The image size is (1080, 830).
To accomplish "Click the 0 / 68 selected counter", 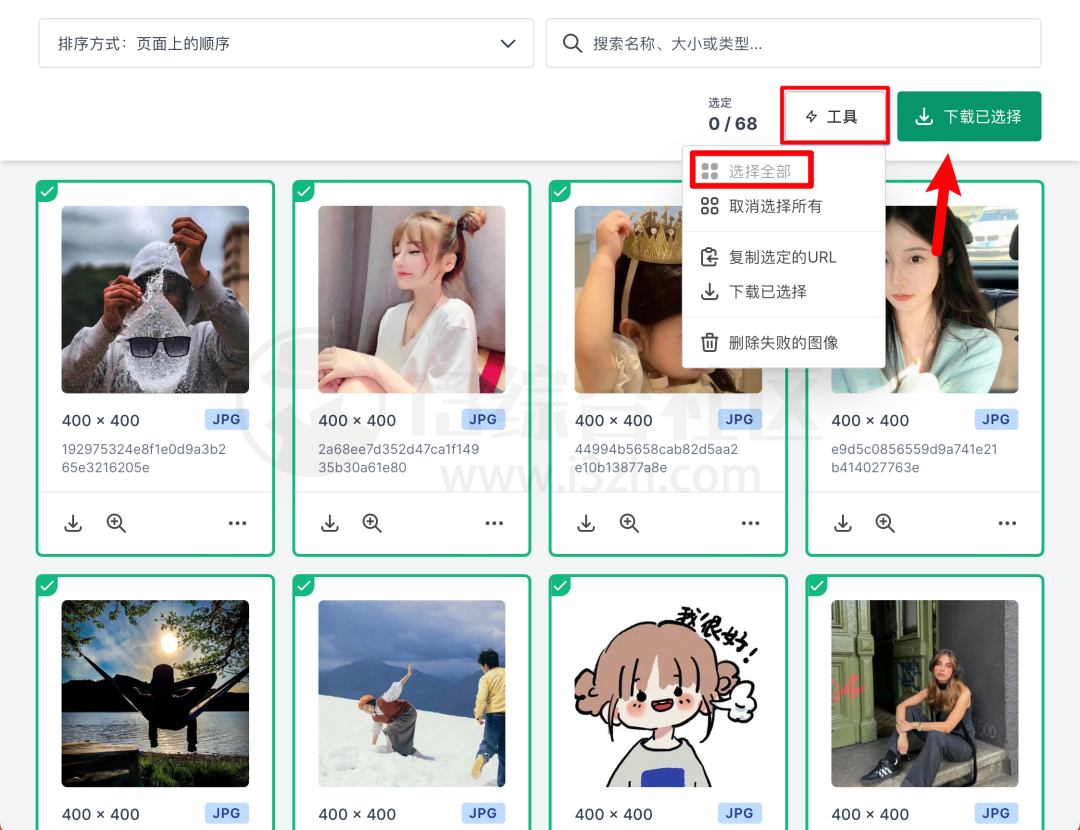I will pos(733,123).
